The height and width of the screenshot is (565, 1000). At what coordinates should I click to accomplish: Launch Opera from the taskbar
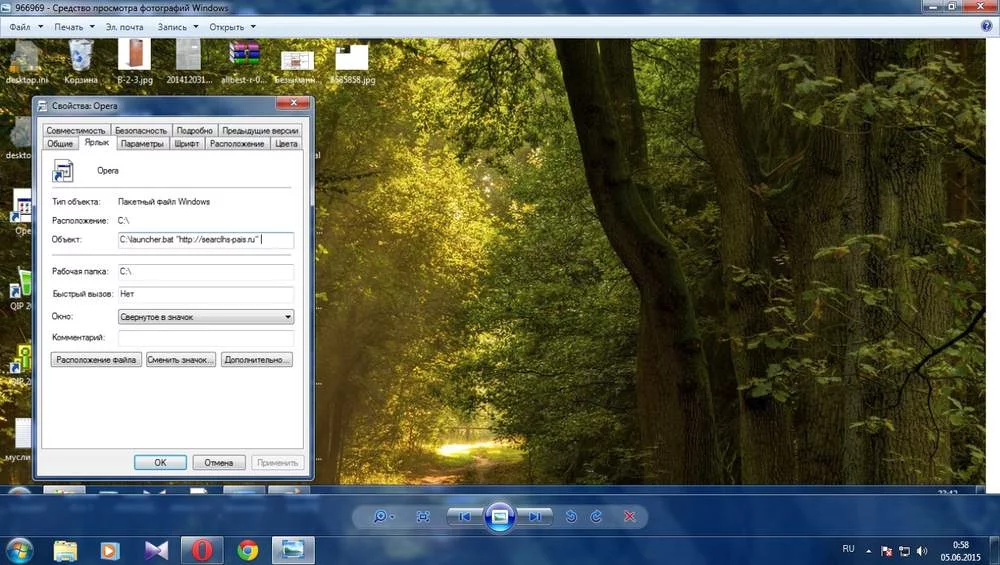coord(201,550)
